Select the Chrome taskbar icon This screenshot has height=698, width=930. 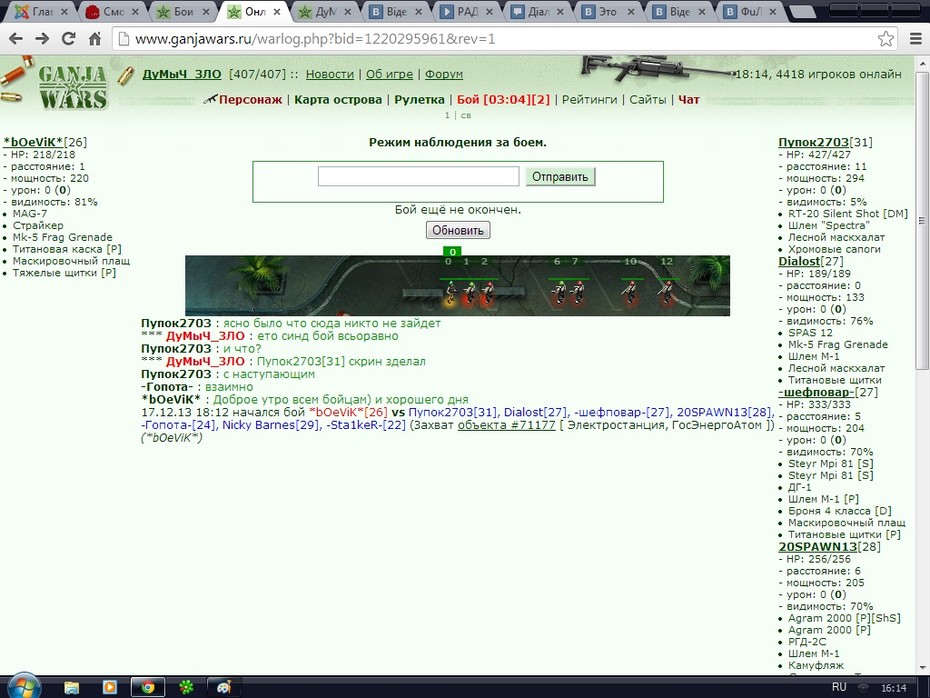pos(148,687)
